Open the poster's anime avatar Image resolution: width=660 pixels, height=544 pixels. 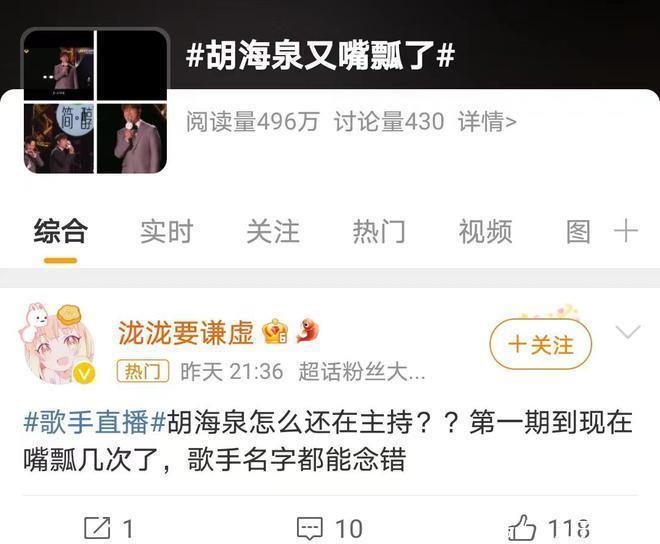(57, 344)
